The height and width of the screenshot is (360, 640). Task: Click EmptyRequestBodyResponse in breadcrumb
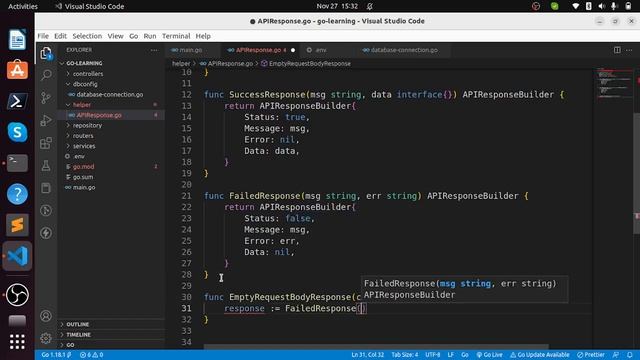[x=309, y=64]
